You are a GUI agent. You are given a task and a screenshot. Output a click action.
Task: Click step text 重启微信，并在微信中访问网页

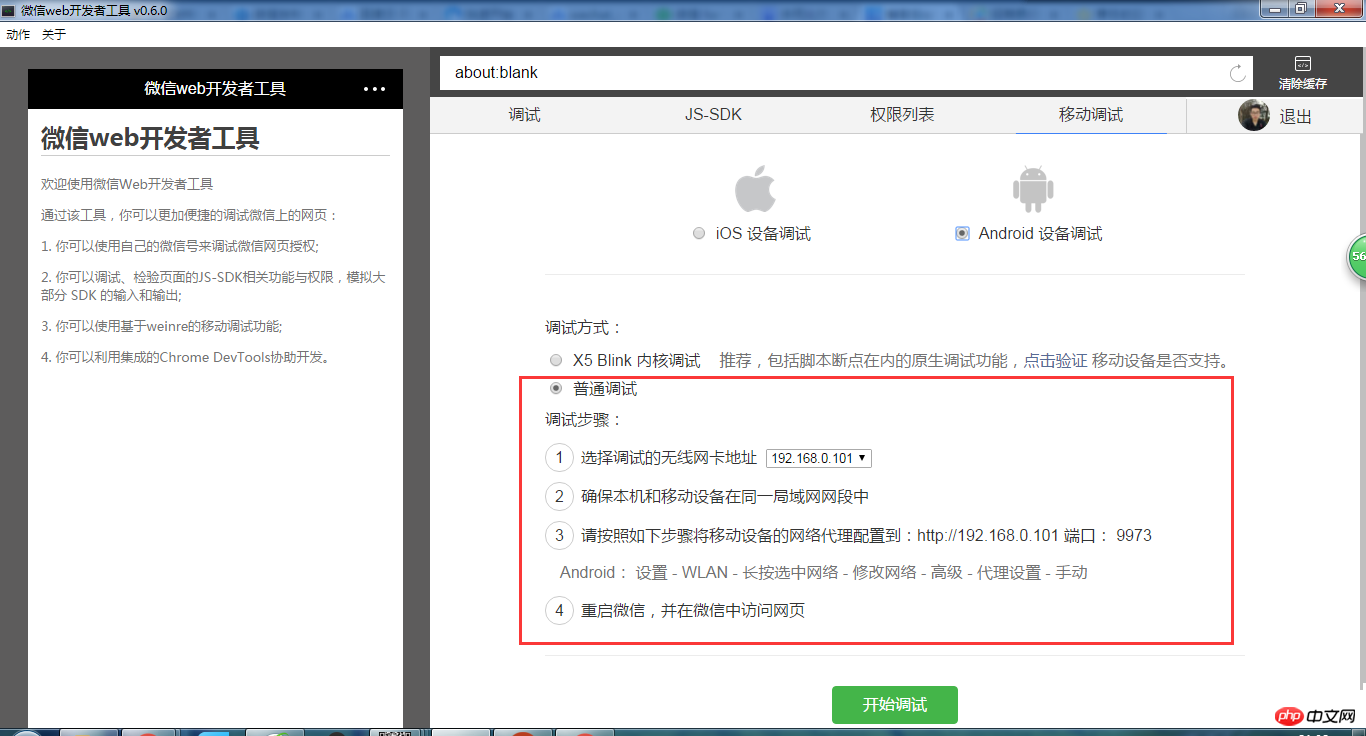tap(693, 610)
